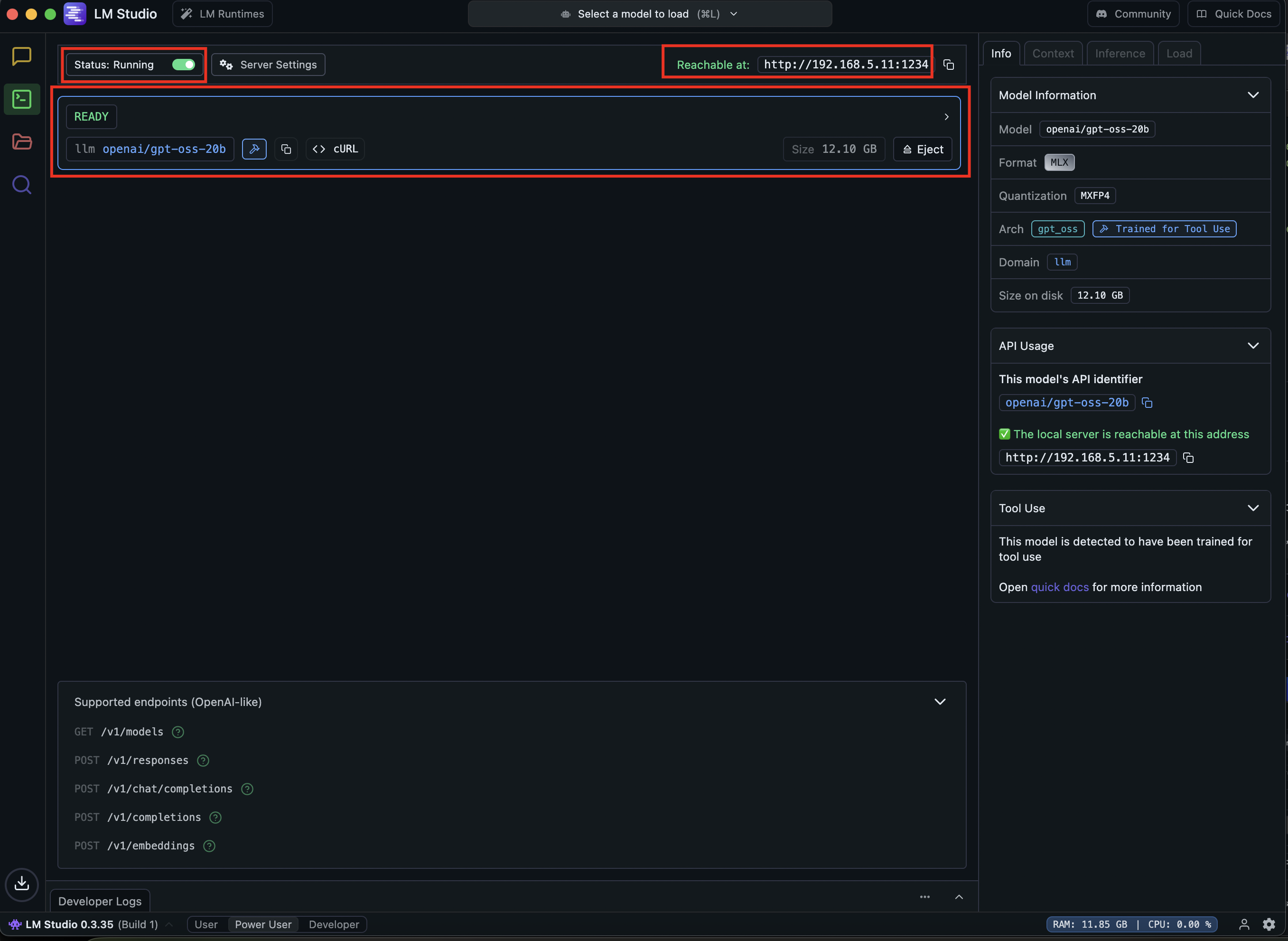The image size is (1288, 941).
Task: Switch to Developer mode in status bar
Action: click(334, 924)
